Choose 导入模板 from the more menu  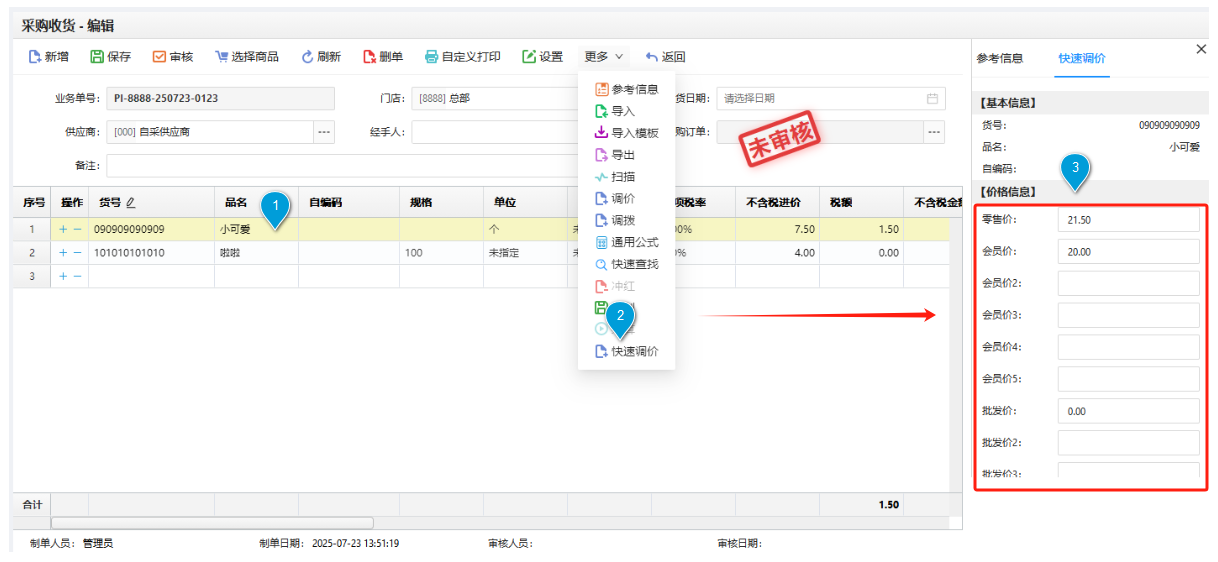tap(626, 133)
